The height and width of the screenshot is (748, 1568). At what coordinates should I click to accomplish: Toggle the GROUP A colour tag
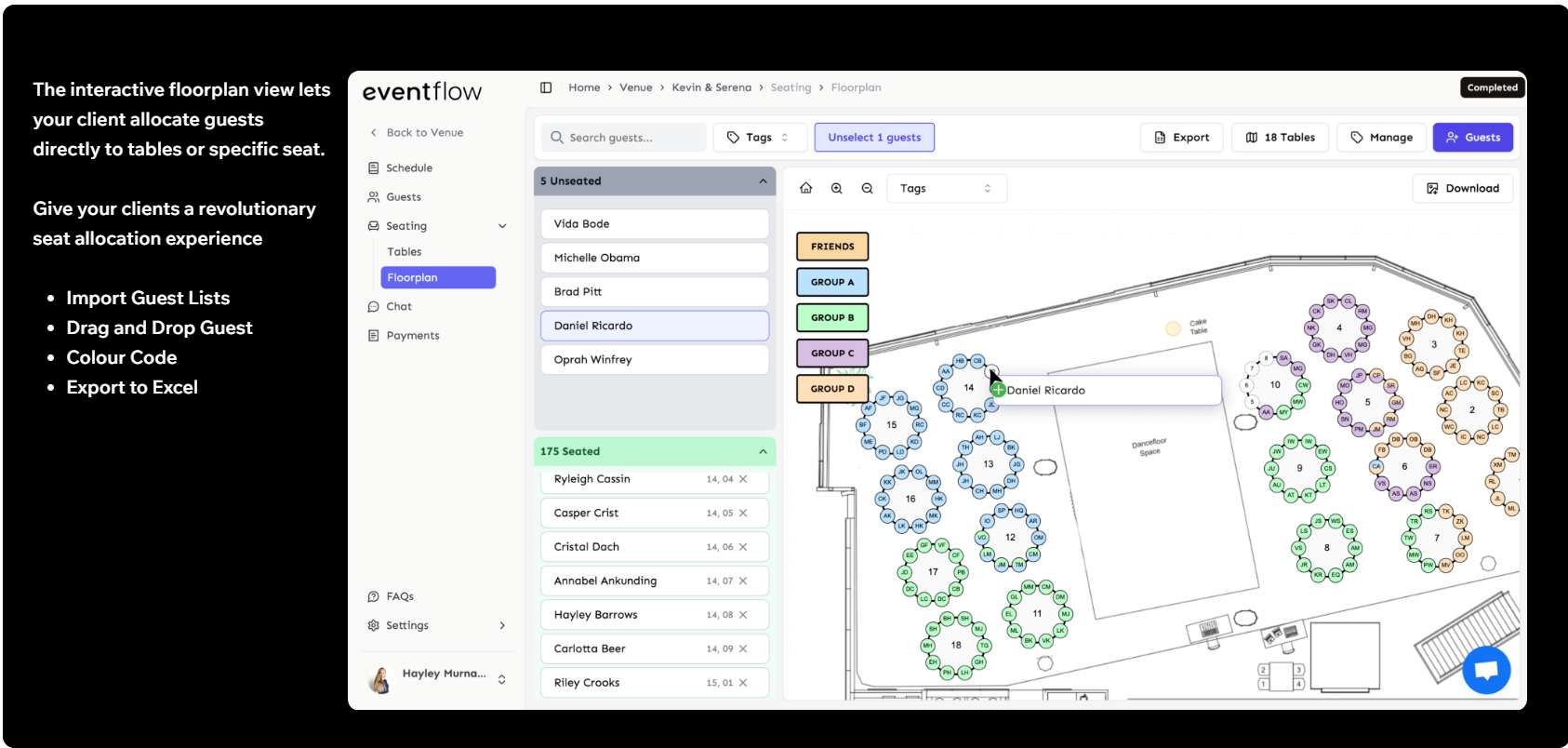[x=831, y=282]
